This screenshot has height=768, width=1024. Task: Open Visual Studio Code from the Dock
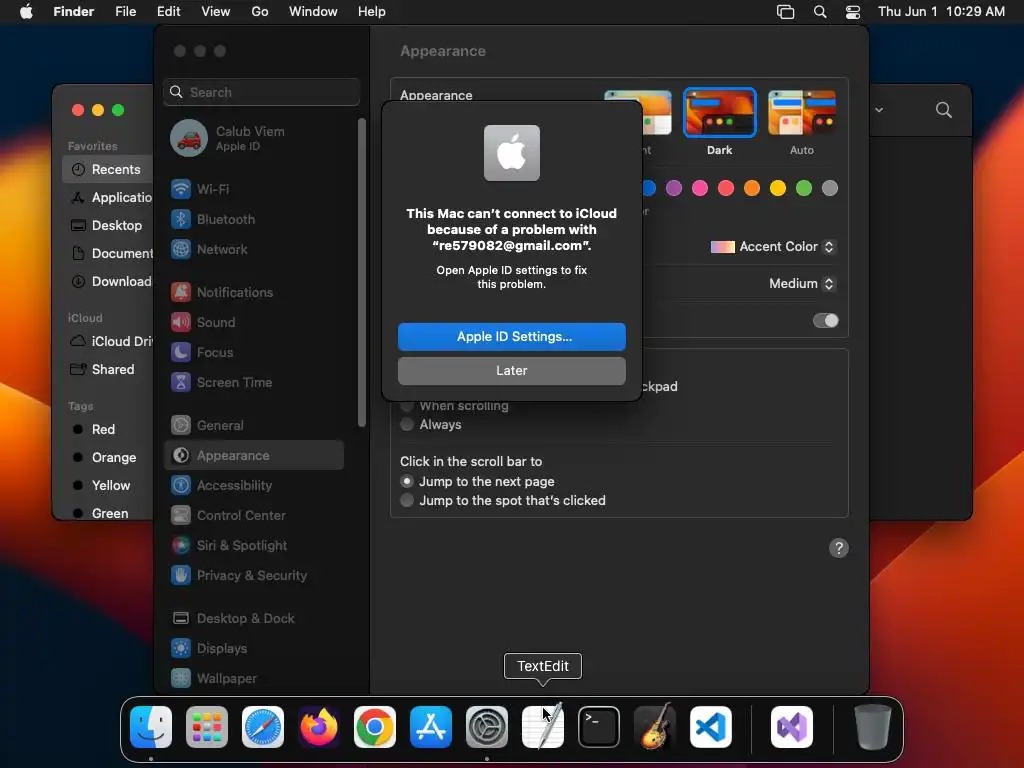click(711, 727)
